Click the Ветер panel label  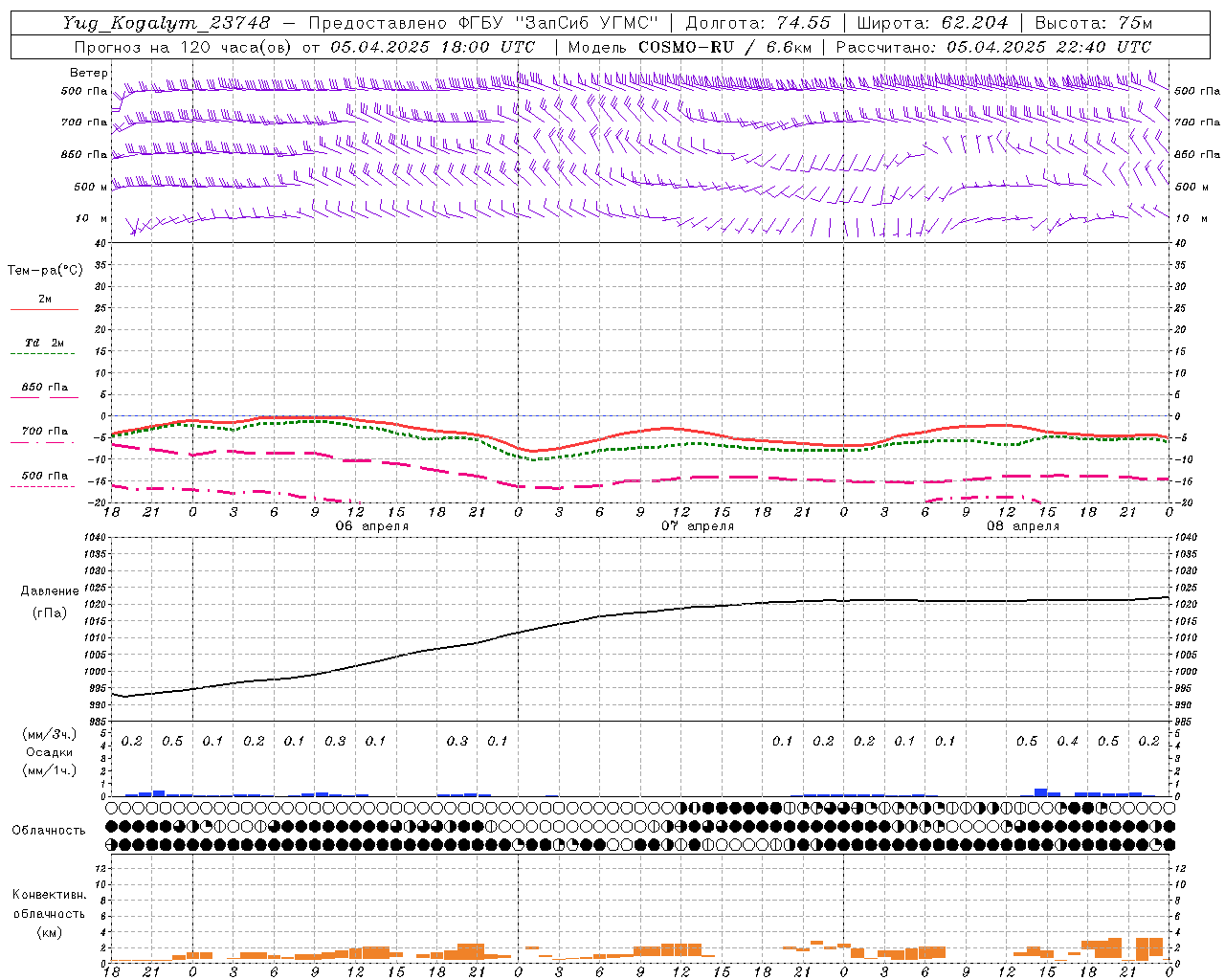point(89,73)
